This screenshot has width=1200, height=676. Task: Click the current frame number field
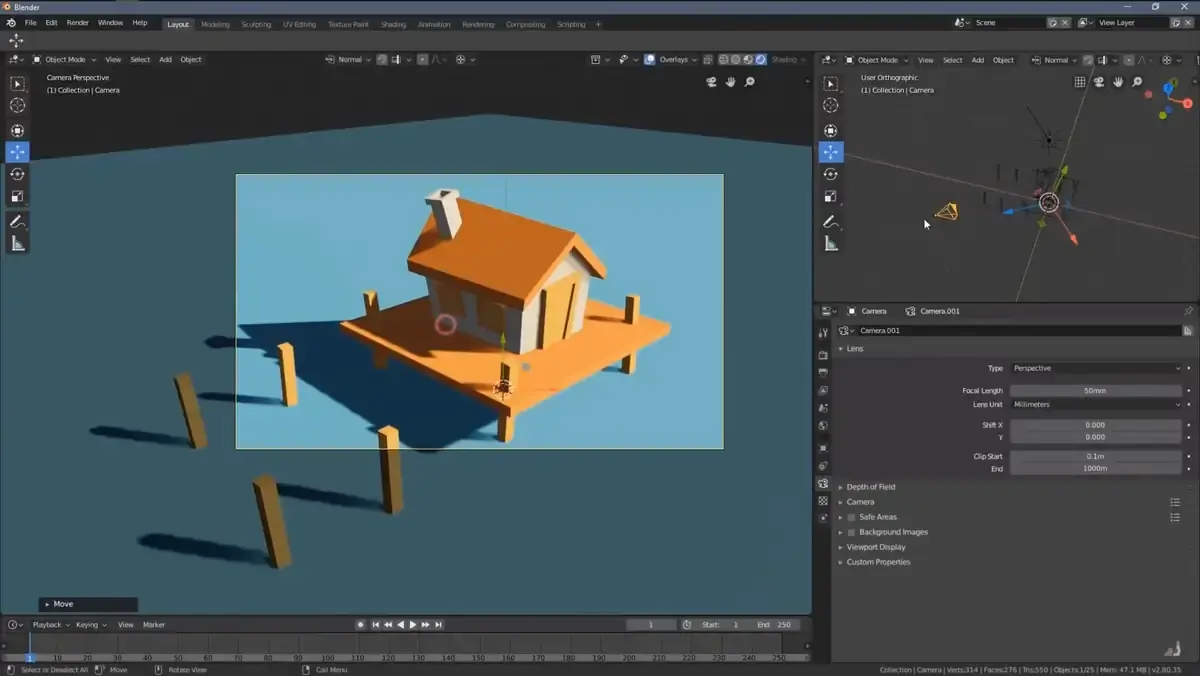651,625
